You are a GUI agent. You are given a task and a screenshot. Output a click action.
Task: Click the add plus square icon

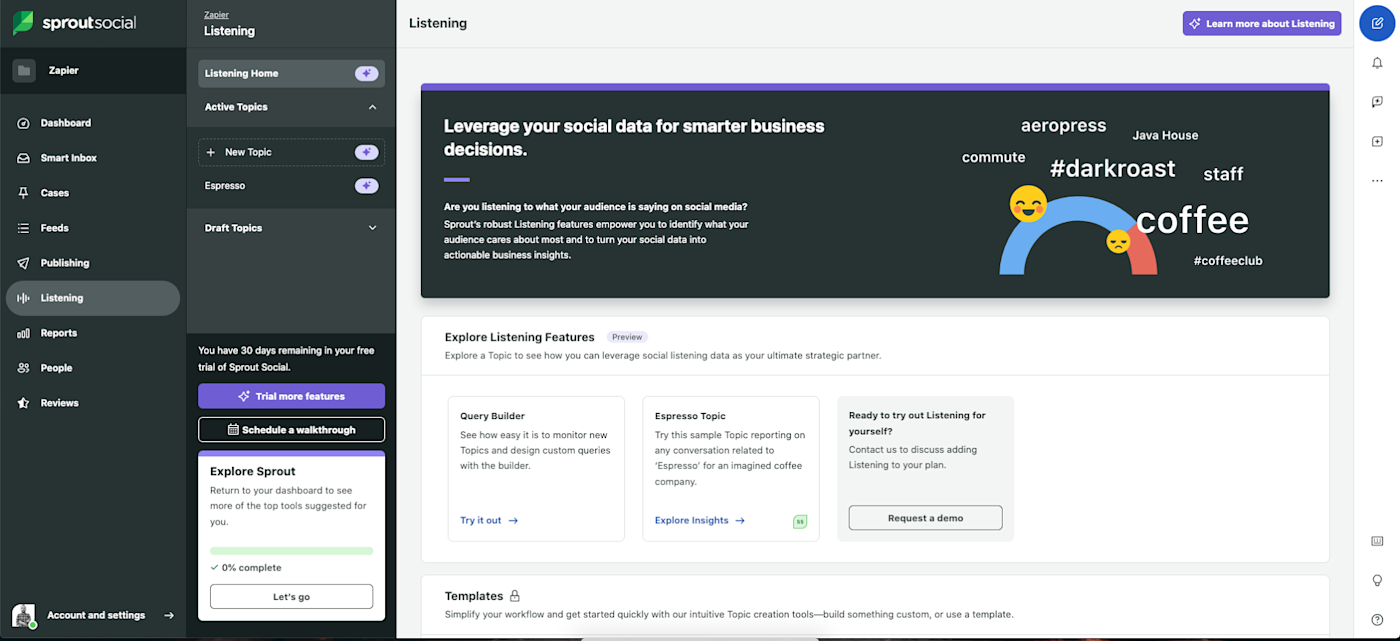coord(1377,142)
